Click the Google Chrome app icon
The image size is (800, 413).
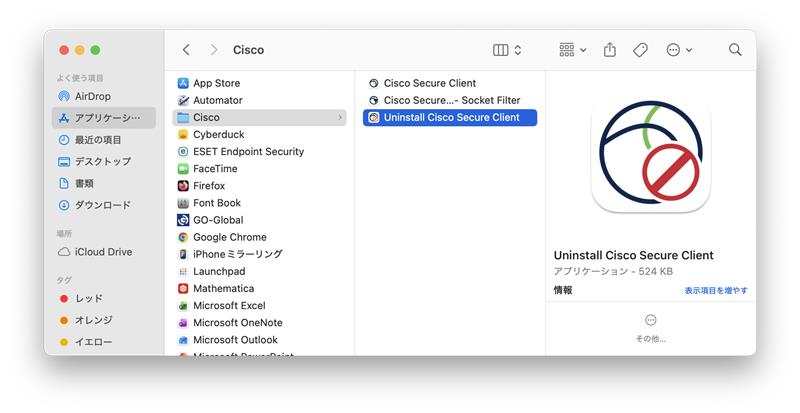[183, 237]
